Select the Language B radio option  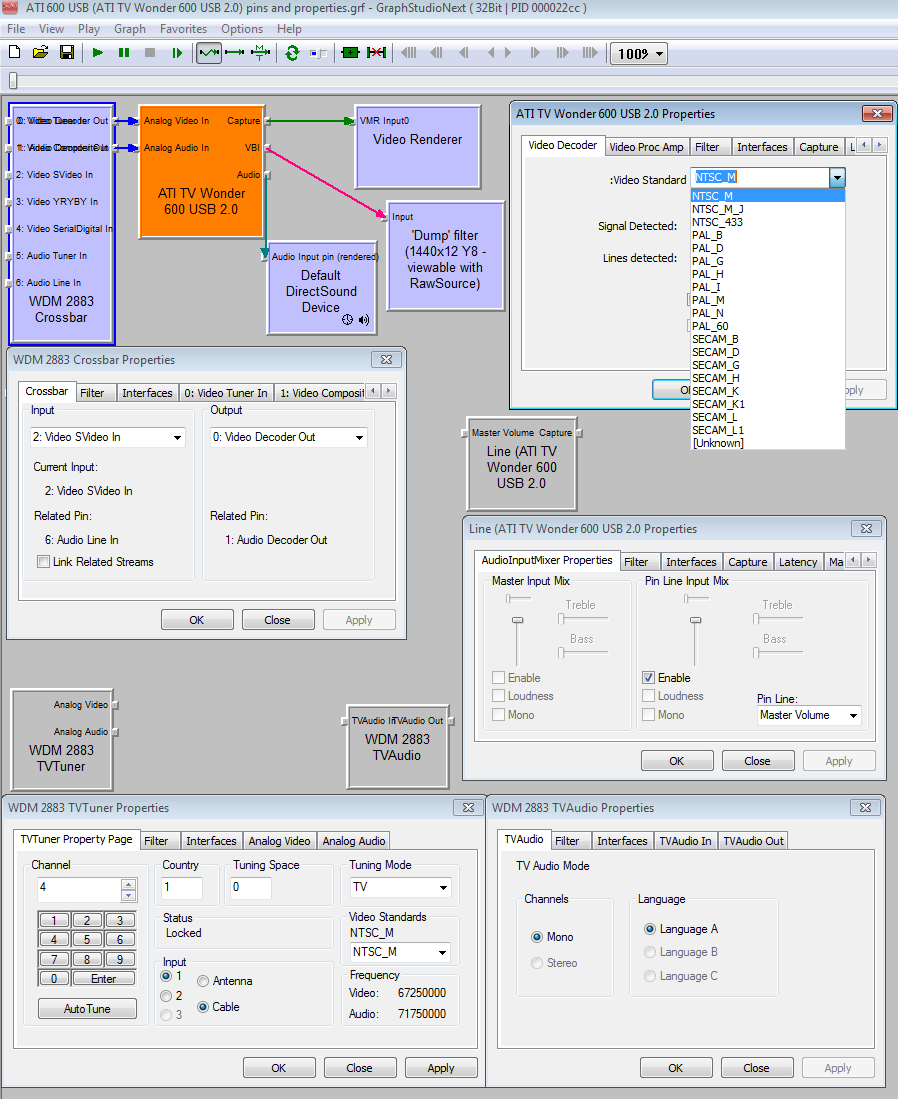pyautogui.click(x=650, y=952)
